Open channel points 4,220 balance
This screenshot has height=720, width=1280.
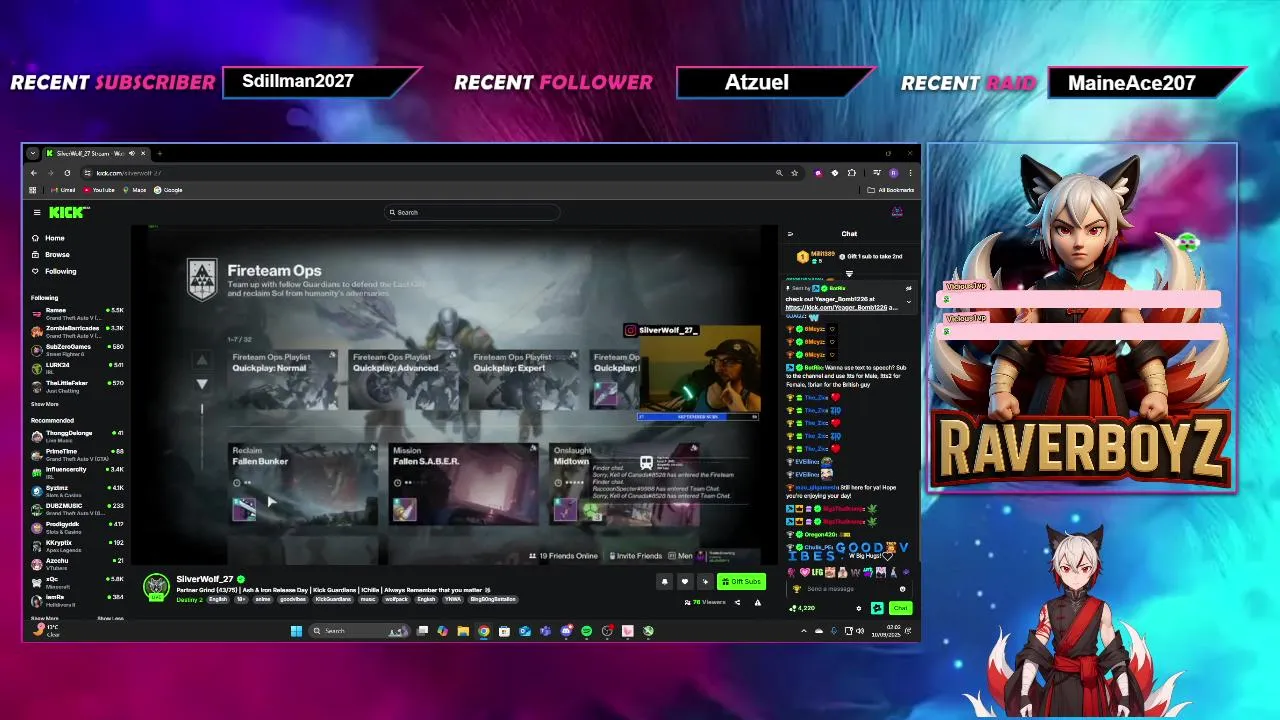pos(802,608)
